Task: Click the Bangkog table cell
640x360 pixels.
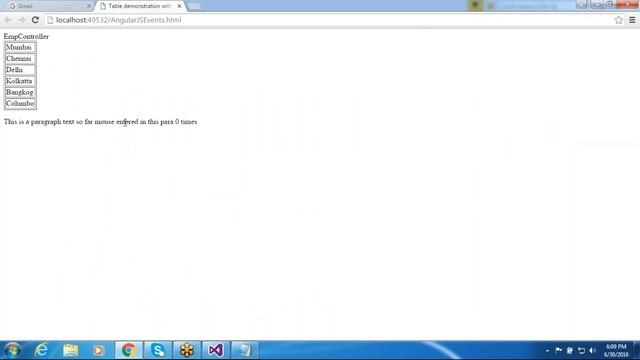Action: pyautogui.click(x=20, y=92)
